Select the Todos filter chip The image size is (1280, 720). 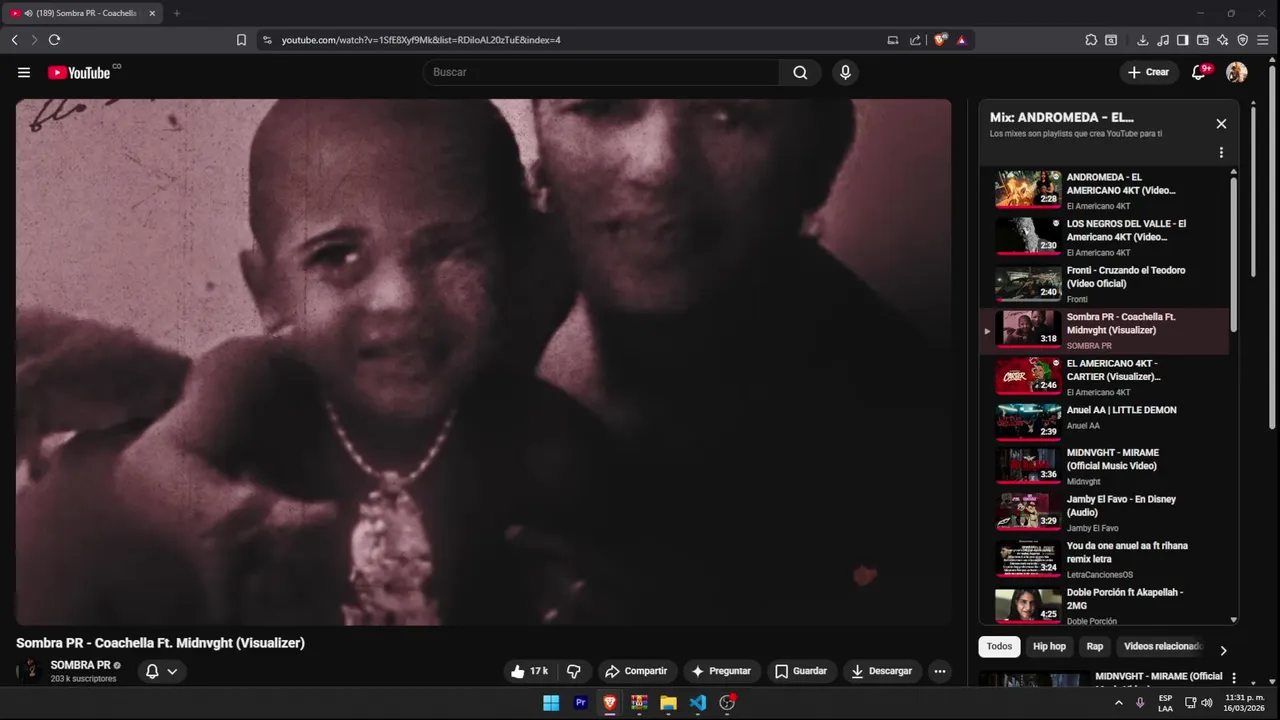pyautogui.click(x=999, y=647)
